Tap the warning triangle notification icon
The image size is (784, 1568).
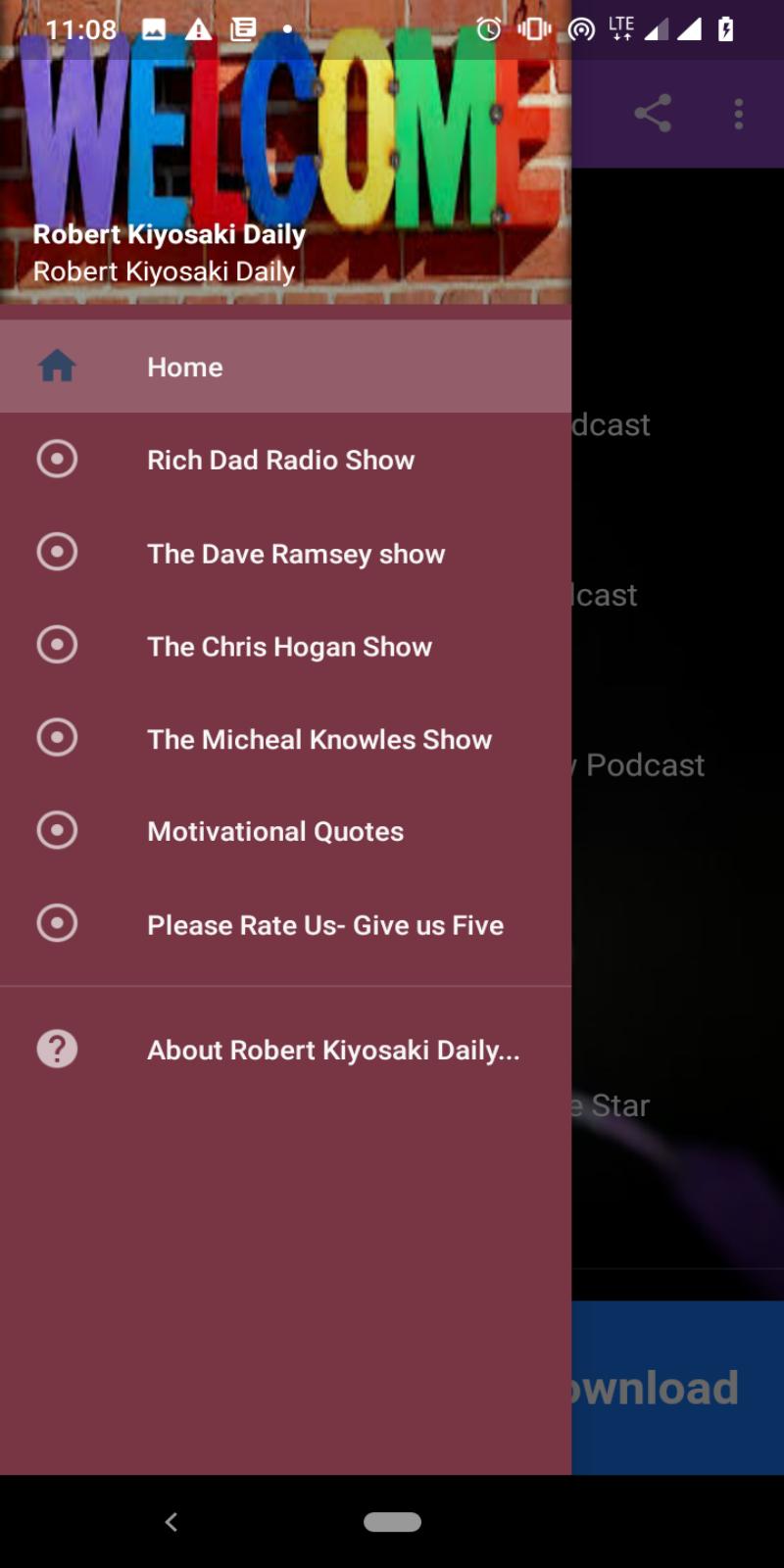198,29
